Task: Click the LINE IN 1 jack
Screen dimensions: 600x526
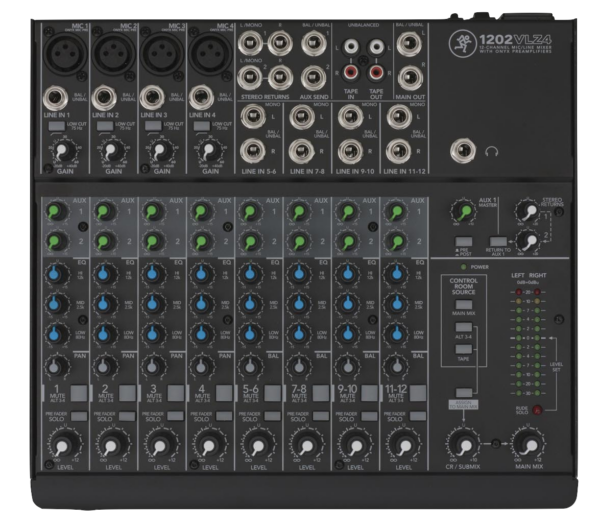Action: pyautogui.click(x=56, y=98)
